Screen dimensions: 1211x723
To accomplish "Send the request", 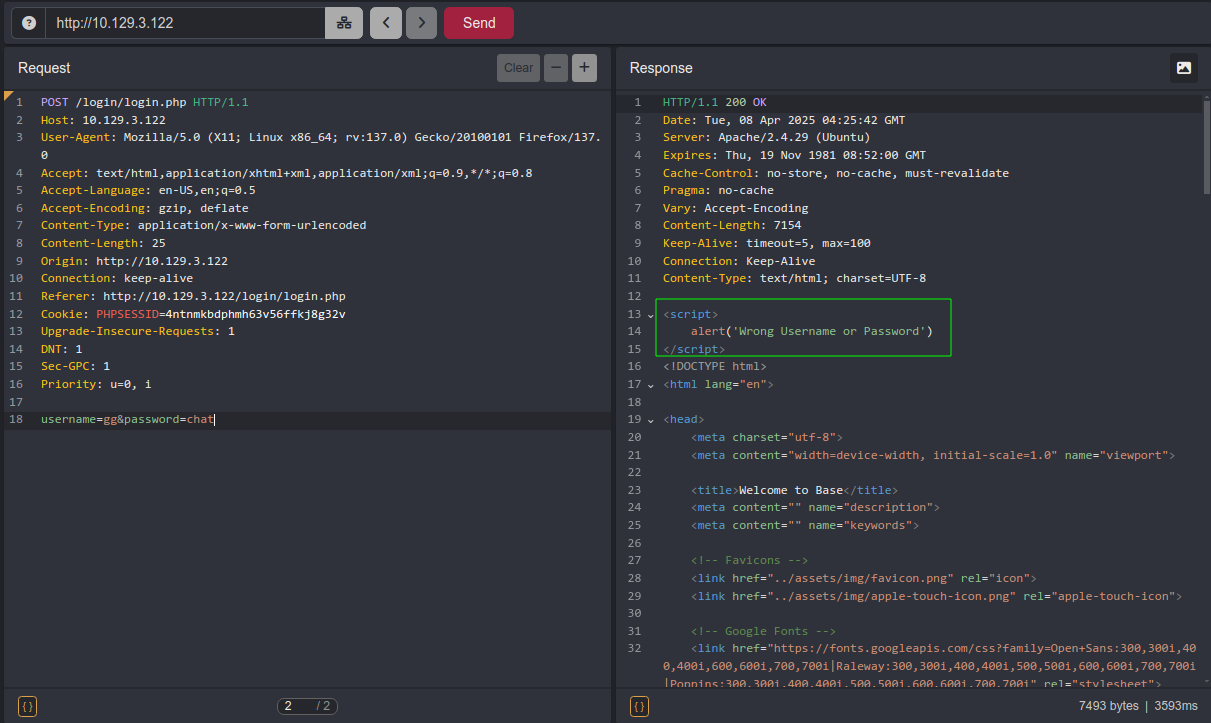I will [x=478, y=23].
